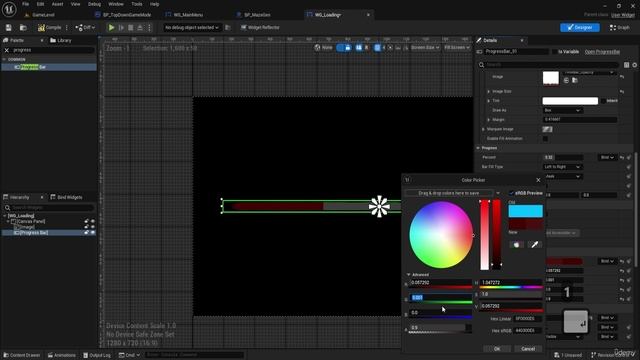The image size is (640, 360).
Task: Click the Eject button in the play controls
Action: (140, 27)
